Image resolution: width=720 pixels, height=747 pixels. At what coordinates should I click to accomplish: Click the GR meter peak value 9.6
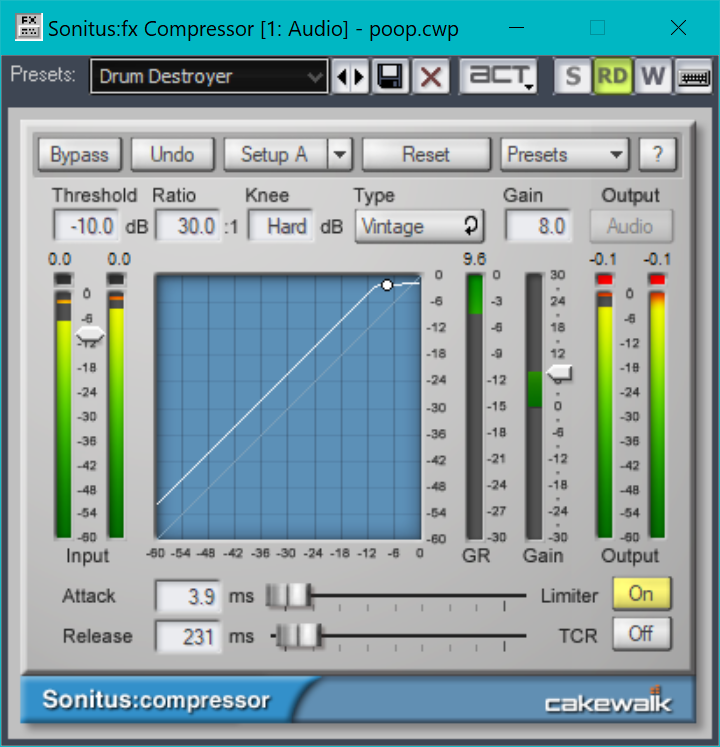tap(474, 259)
